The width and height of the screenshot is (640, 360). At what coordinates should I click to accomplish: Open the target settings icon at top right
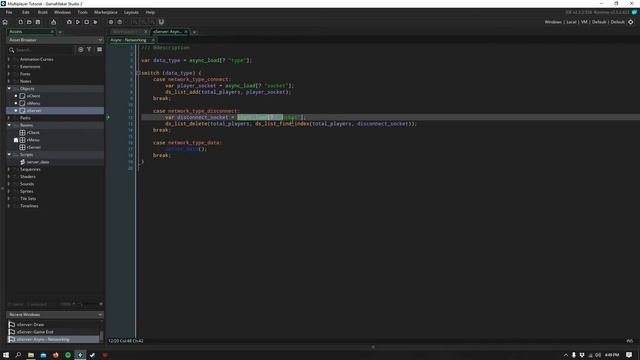click(x=631, y=22)
